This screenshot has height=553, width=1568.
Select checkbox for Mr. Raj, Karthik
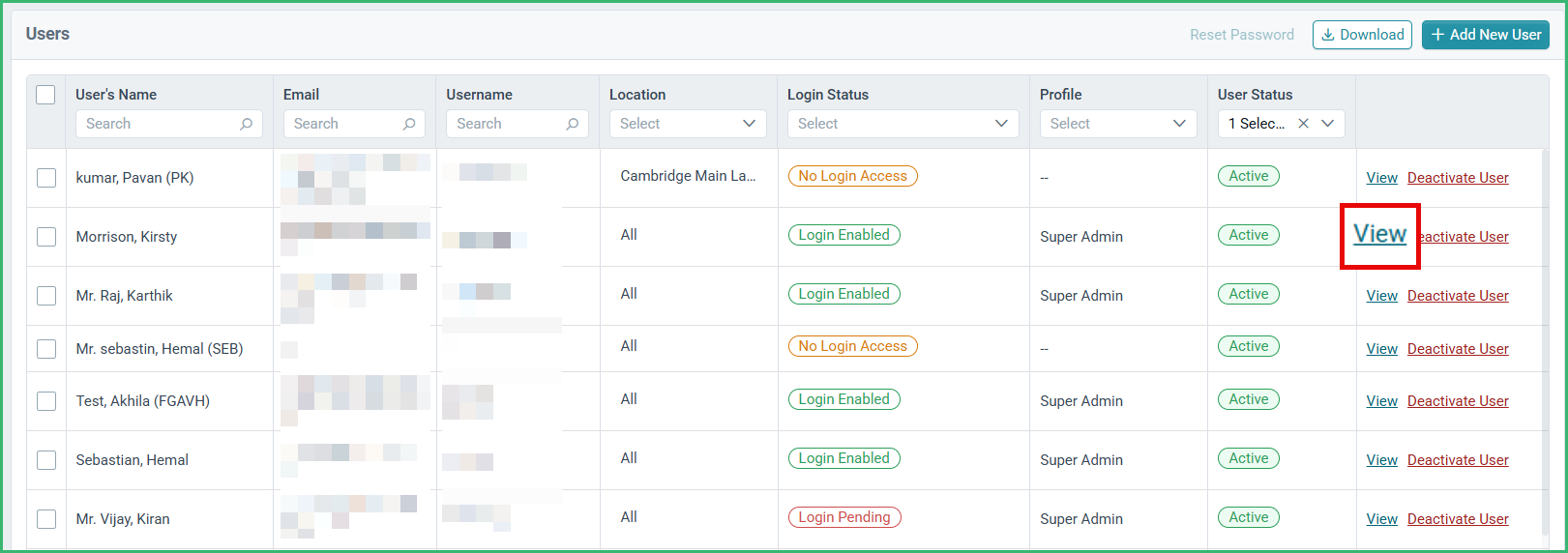(46, 296)
